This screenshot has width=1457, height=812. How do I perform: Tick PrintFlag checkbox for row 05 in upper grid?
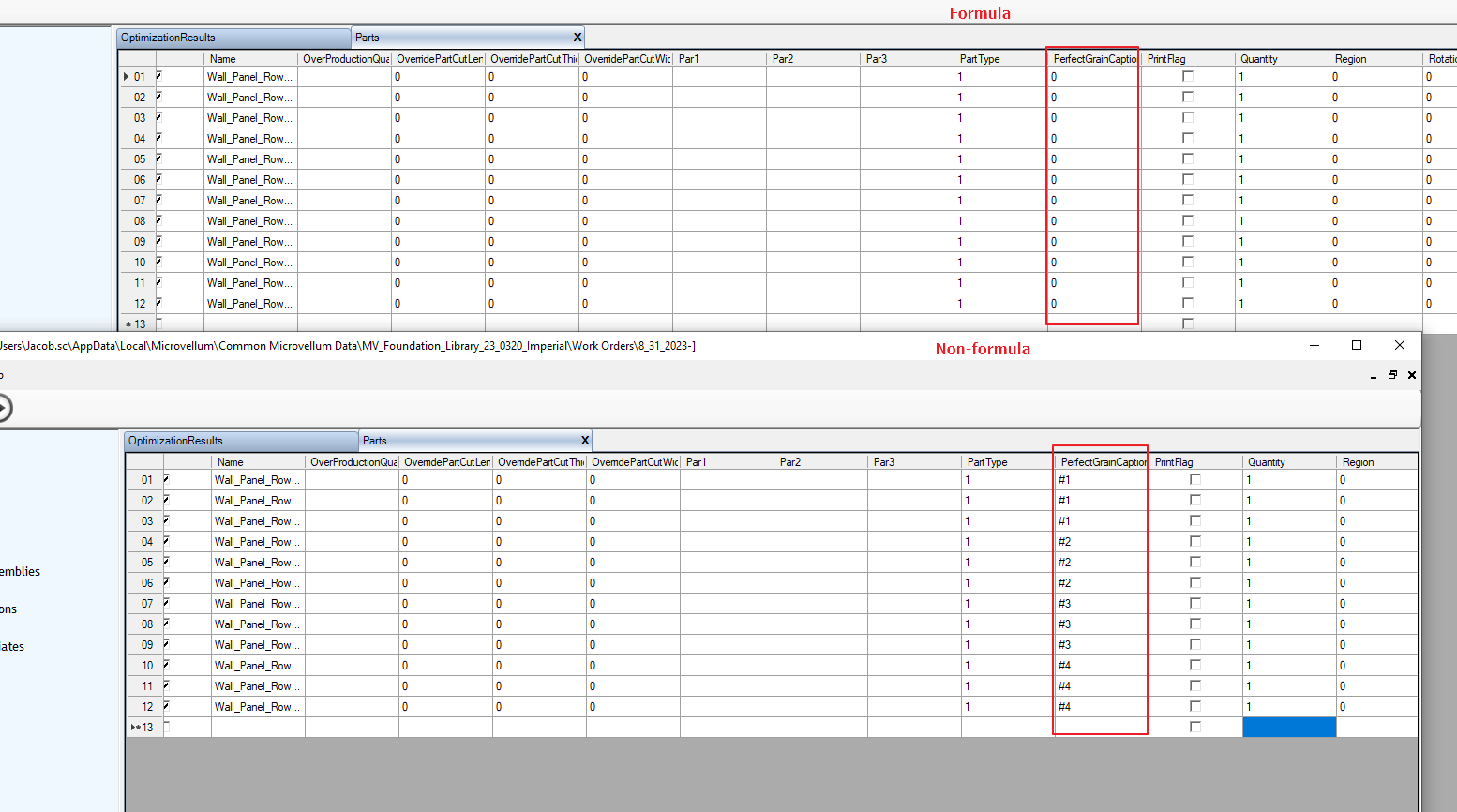click(x=1188, y=159)
